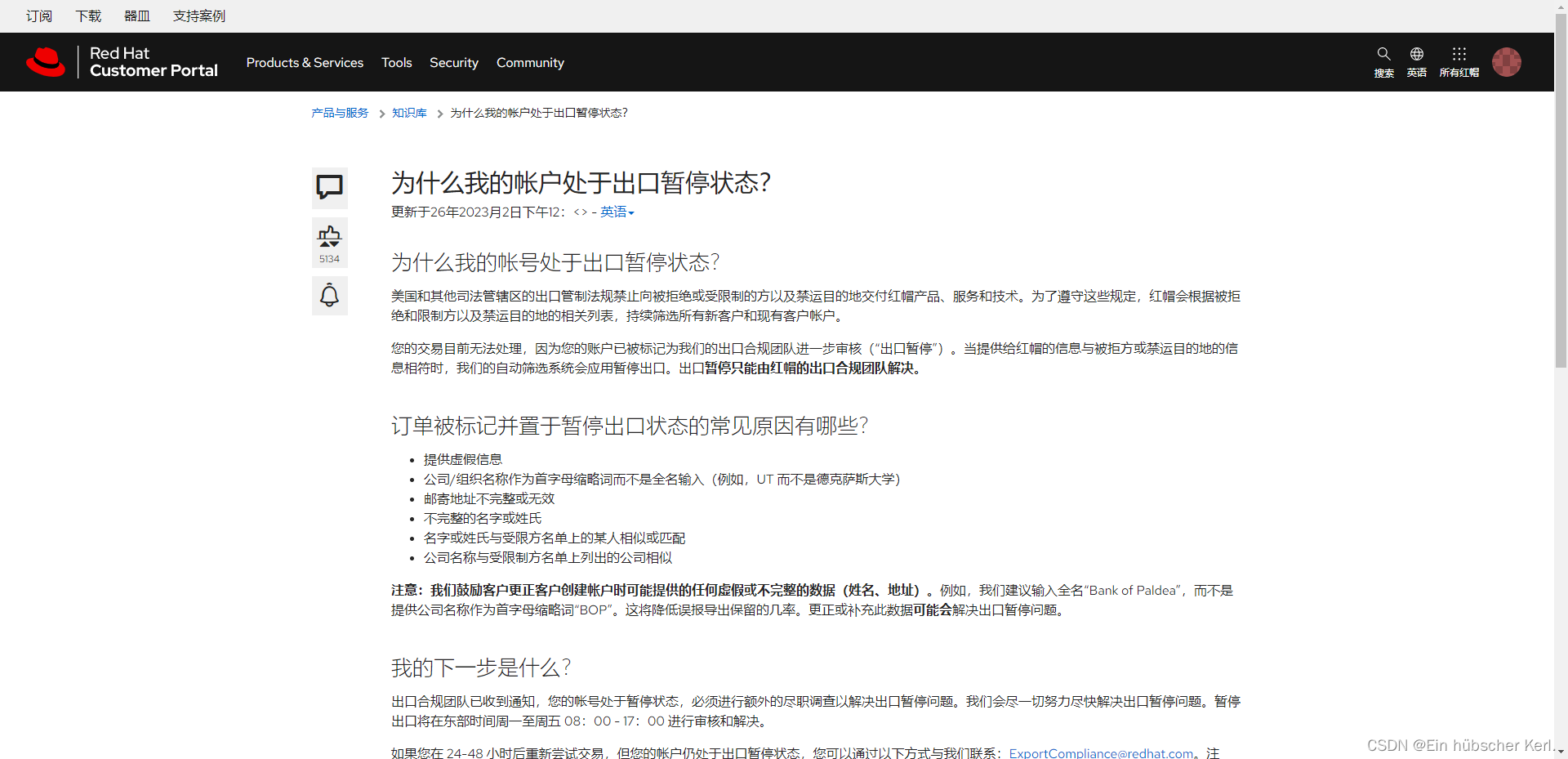Open the Security menu
1568x759 pixels.
pyautogui.click(x=454, y=62)
